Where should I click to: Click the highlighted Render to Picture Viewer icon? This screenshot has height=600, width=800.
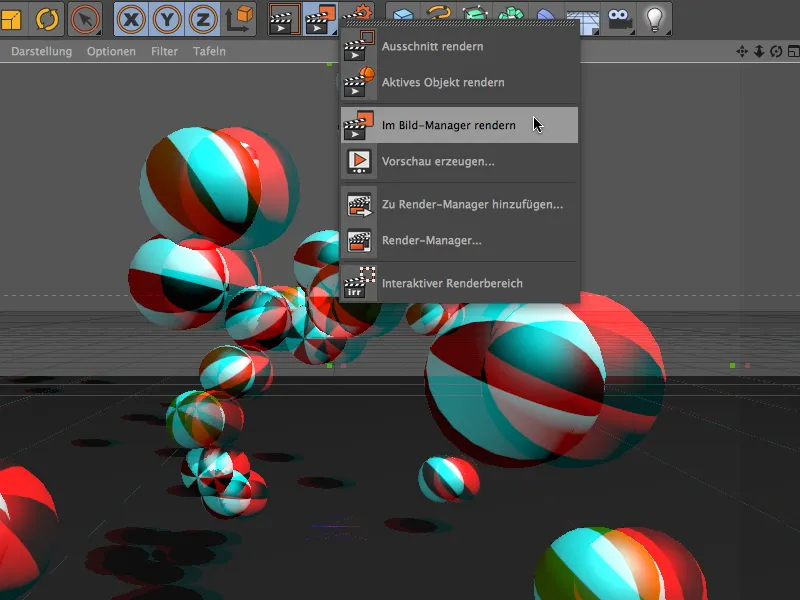point(320,19)
